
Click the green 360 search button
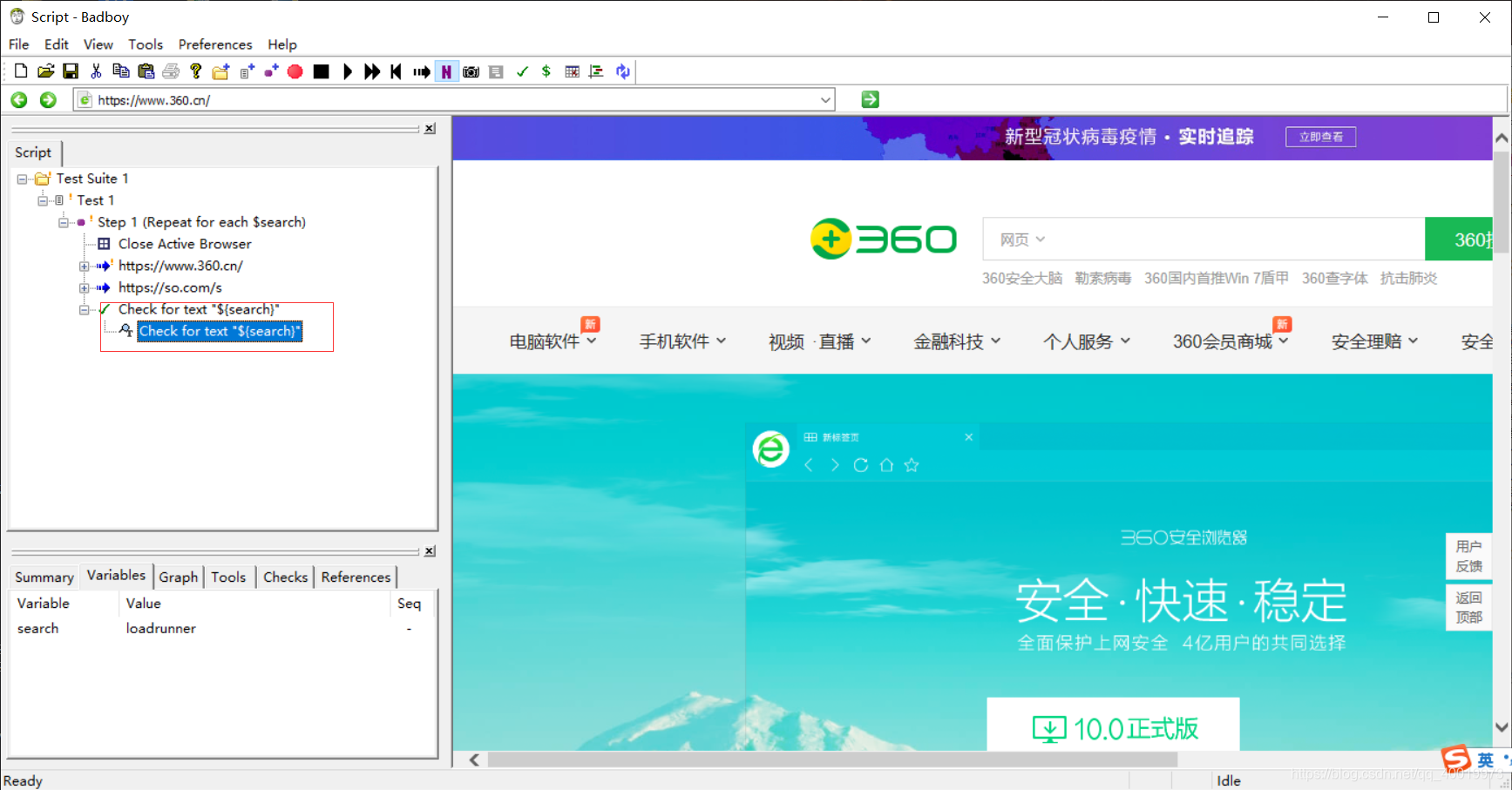click(1459, 240)
